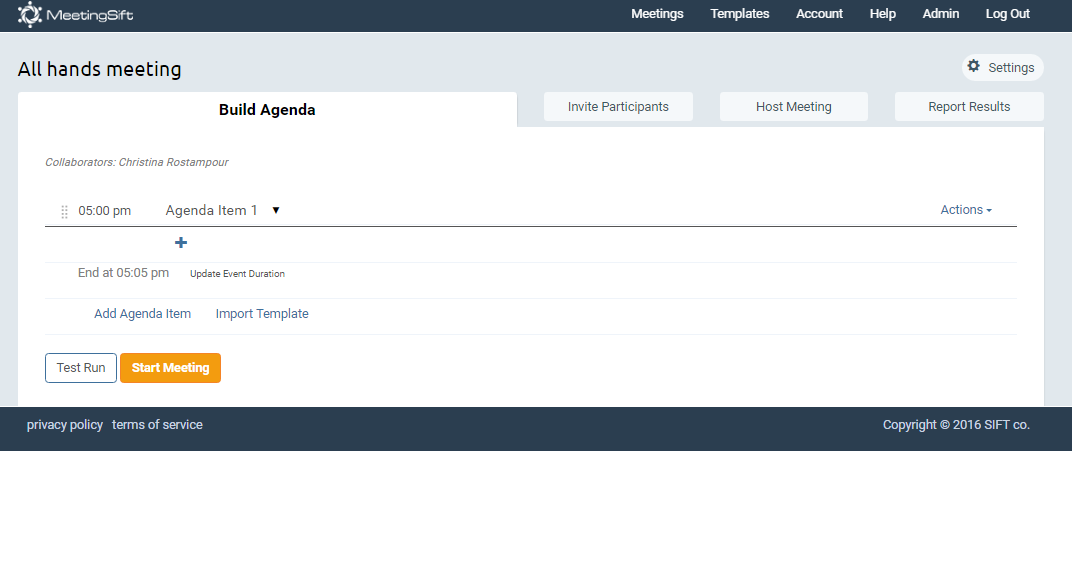Grab the drag handle beside 05:00 pm
This screenshot has width=1072, height=568.
65,211
